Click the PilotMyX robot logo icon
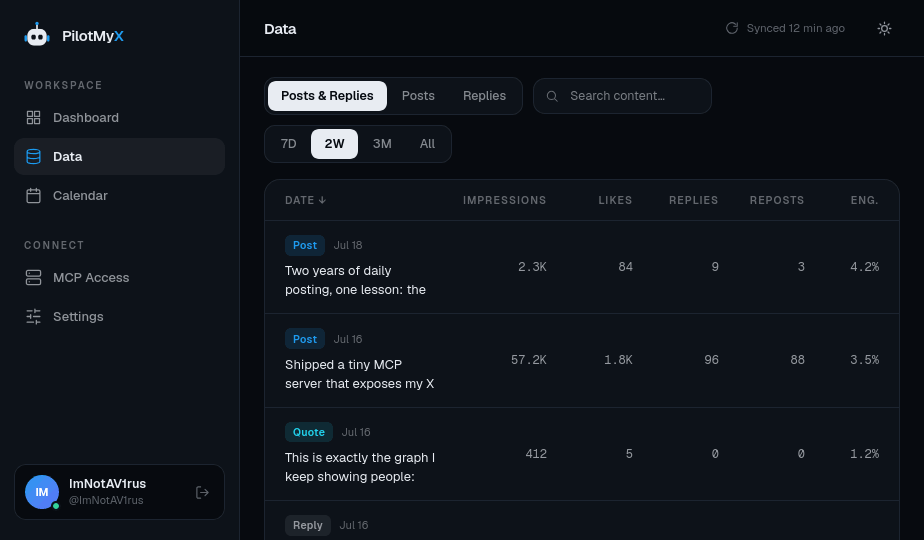 pos(37,35)
